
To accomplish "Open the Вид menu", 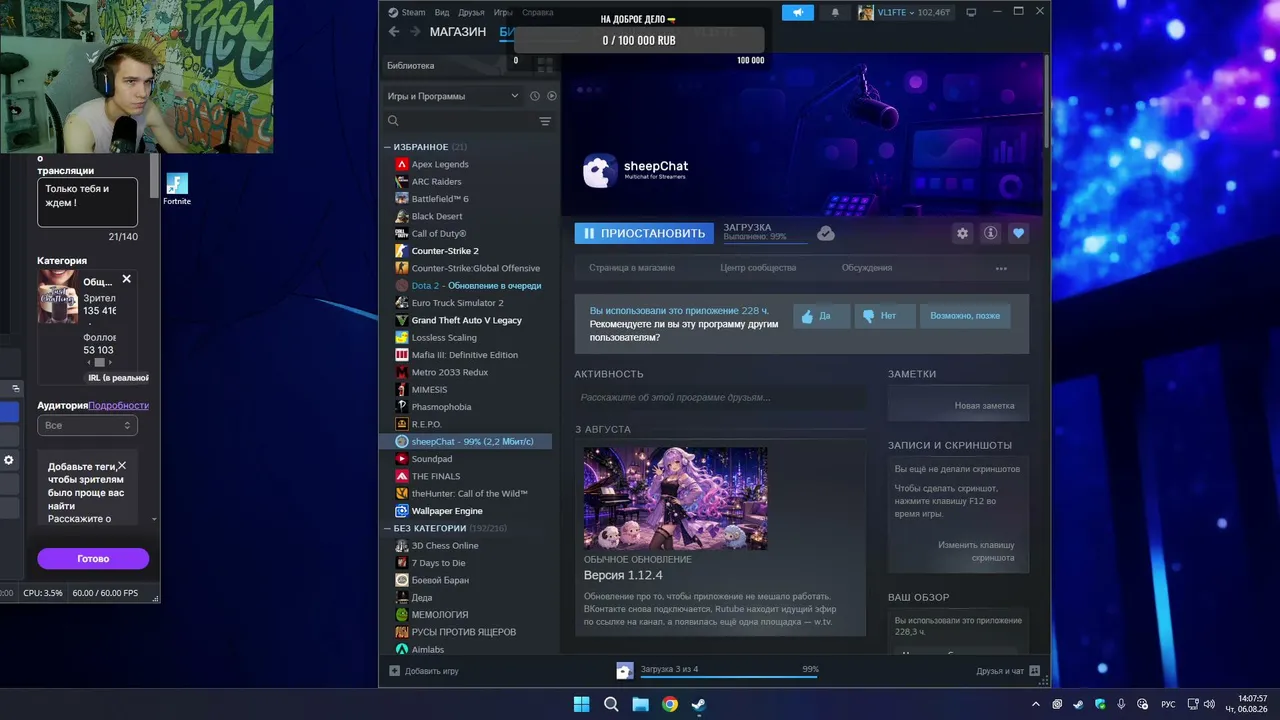I will [x=442, y=12].
